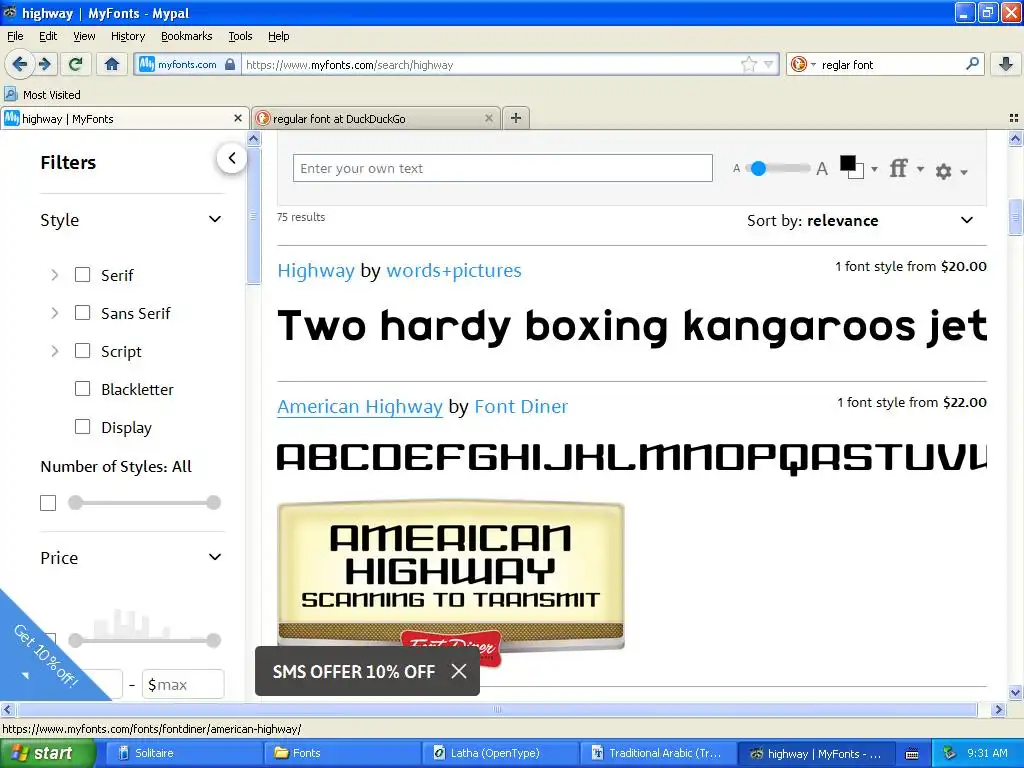Collapse the Price filter section
This screenshot has height=768, width=1024.
[215, 557]
